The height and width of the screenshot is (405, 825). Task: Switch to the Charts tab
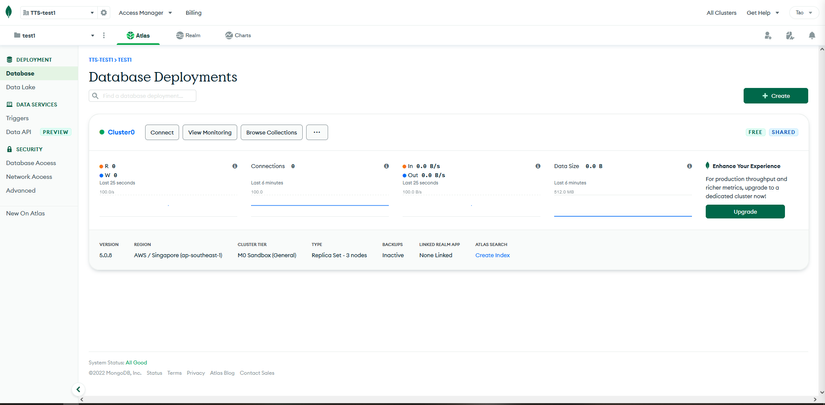[238, 35]
